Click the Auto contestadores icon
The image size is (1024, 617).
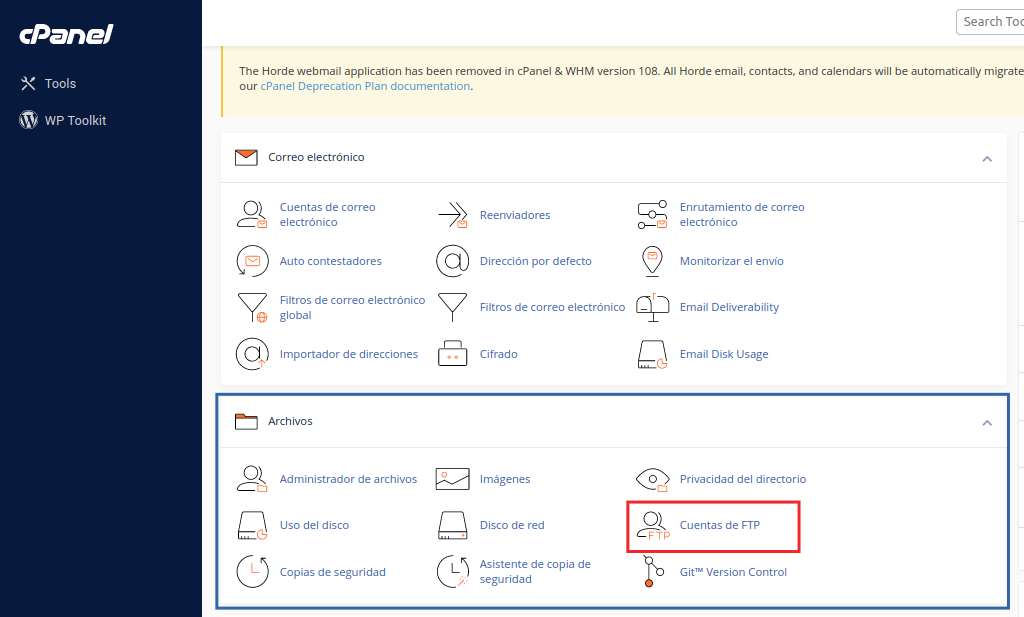[x=252, y=261]
